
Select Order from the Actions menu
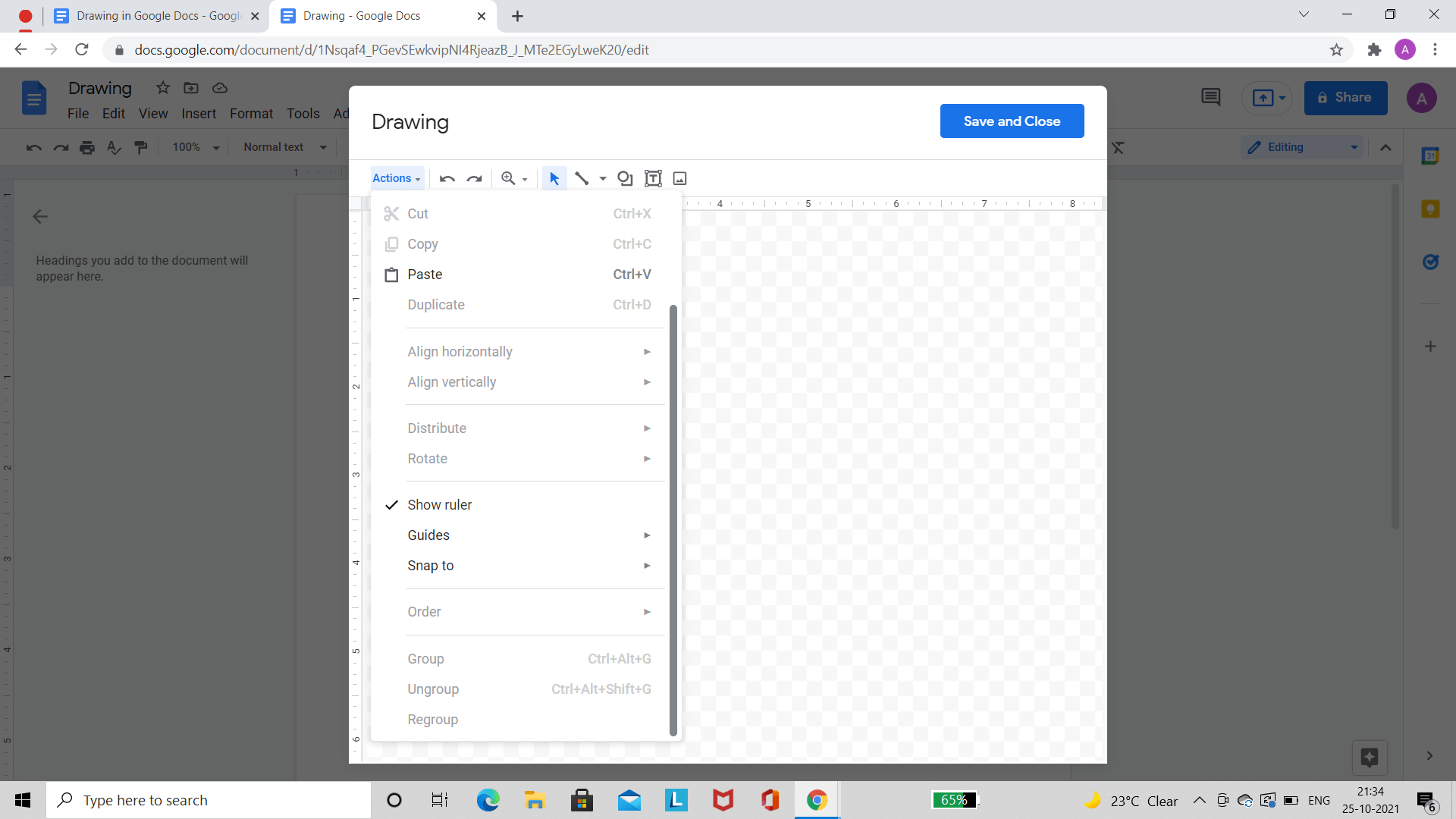pos(425,612)
